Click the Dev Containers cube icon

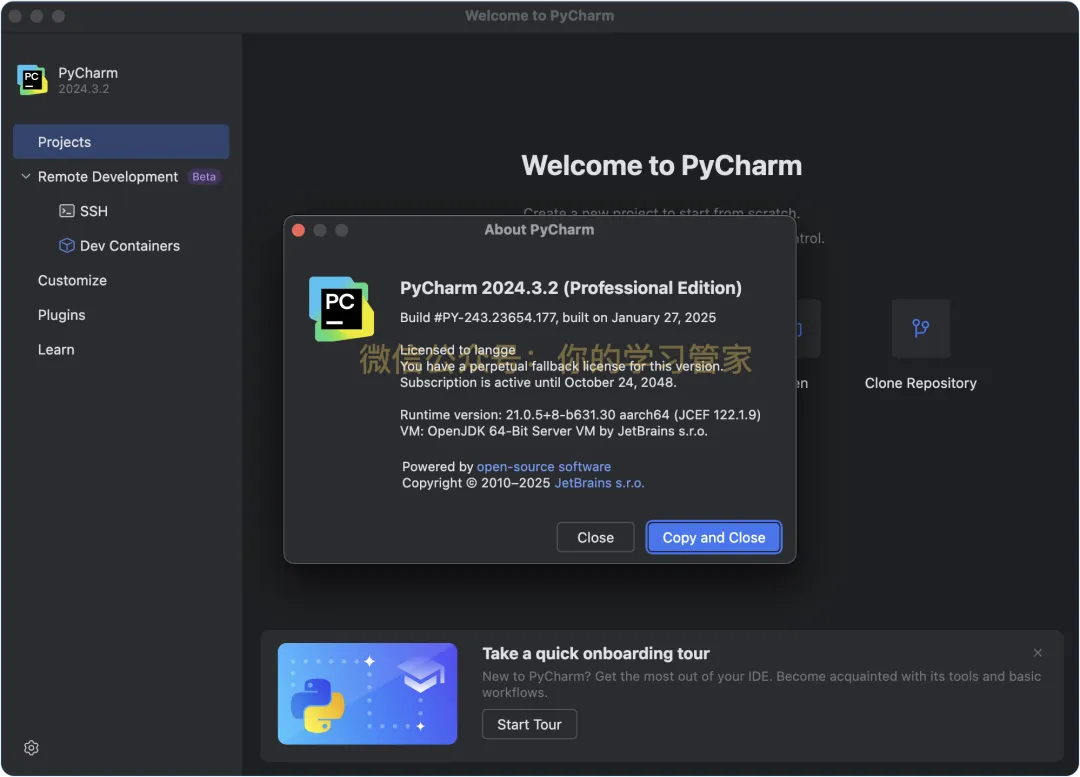pos(67,245)
